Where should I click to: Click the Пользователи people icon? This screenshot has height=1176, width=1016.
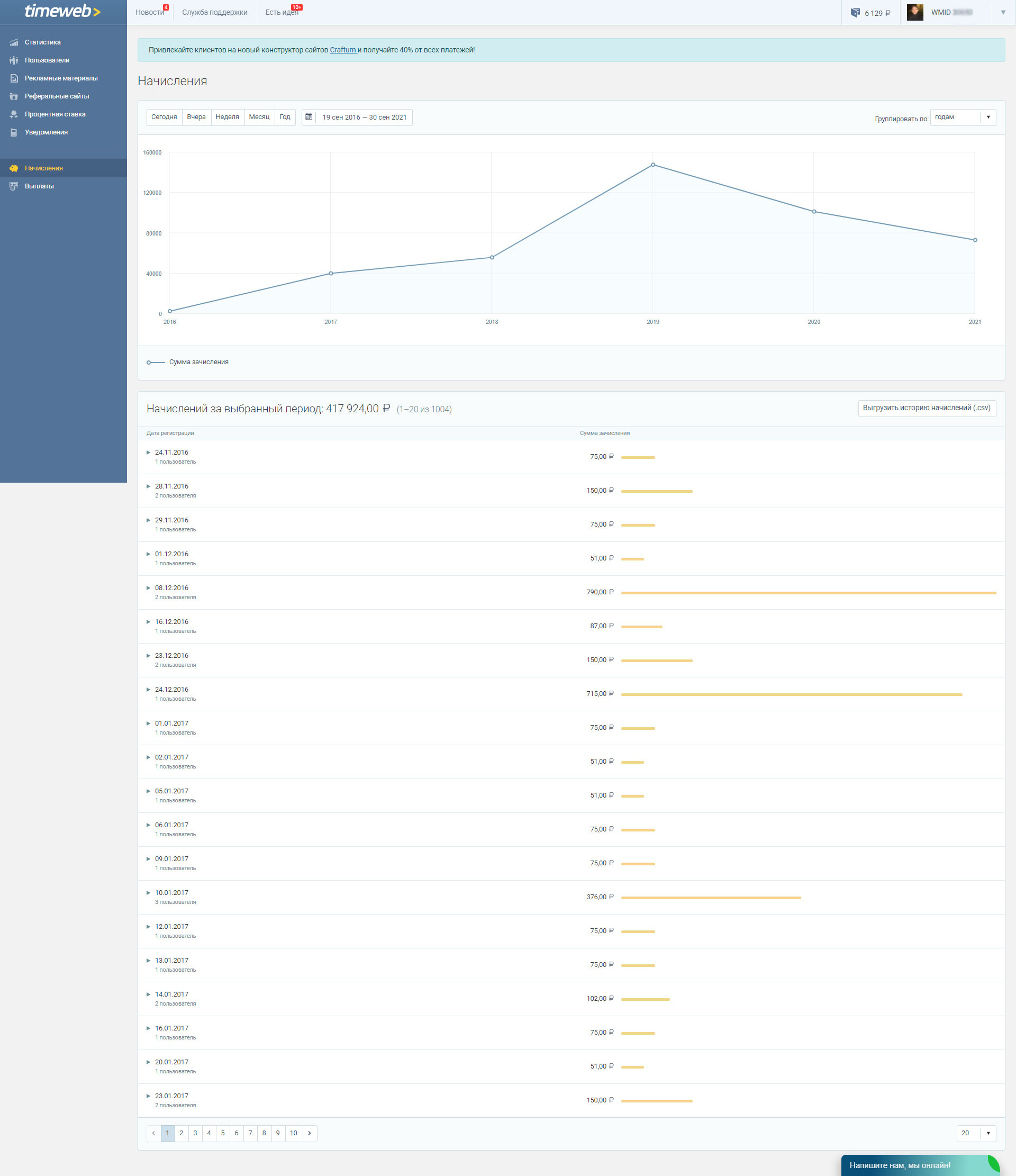click(14, 60)
